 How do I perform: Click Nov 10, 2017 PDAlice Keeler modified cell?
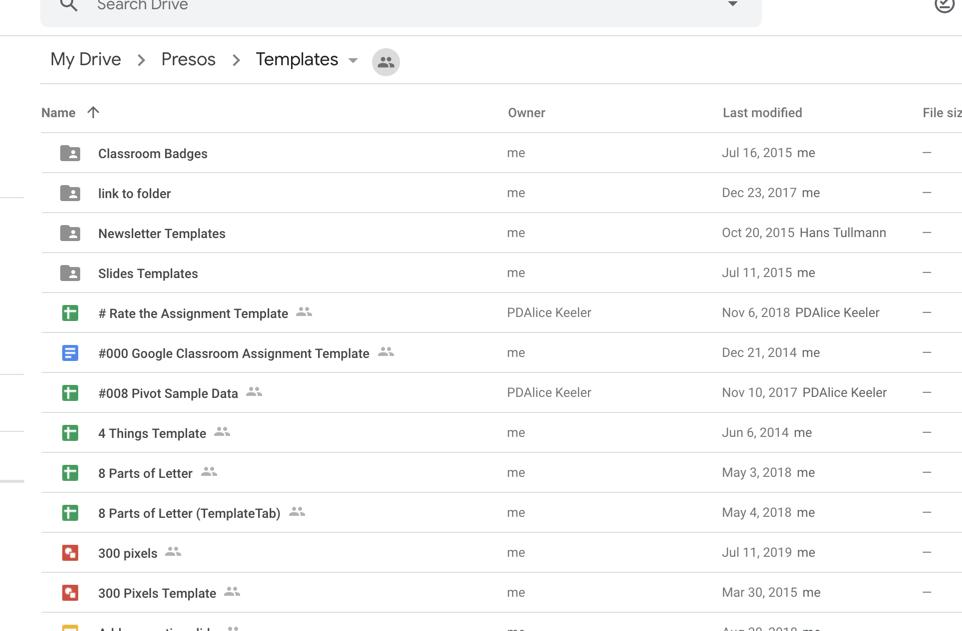804,392
